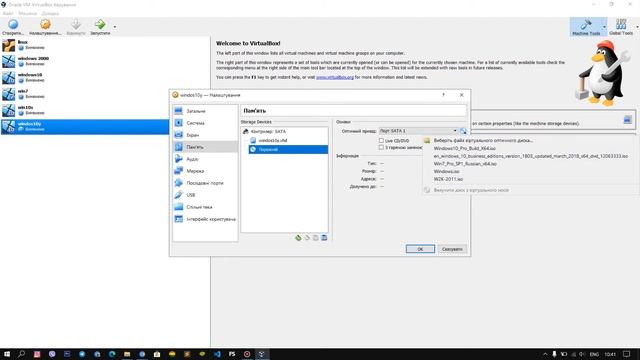
Task: Open the first menu bar item (File)
Action: click(8, 13)
